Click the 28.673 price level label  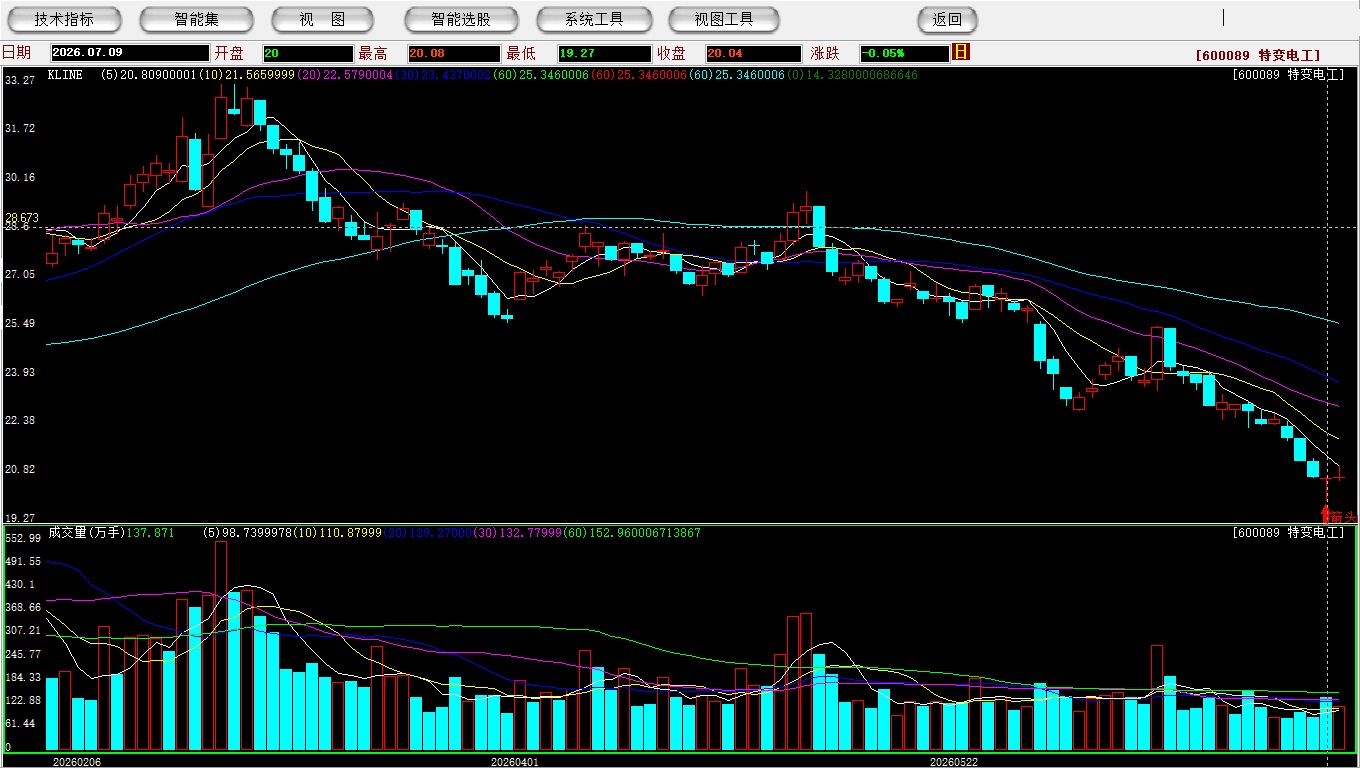22,217
